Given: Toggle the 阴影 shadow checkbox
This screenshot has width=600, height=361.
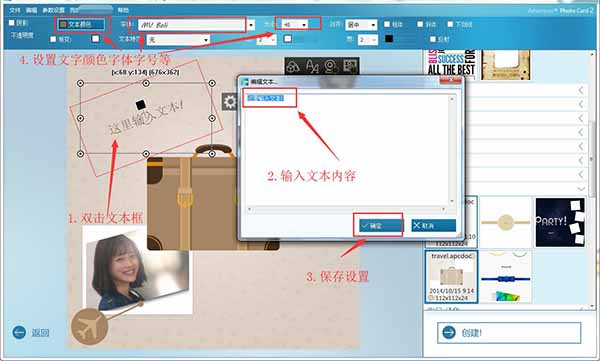Looking at the screenshot, I should (x=11, y=23).
